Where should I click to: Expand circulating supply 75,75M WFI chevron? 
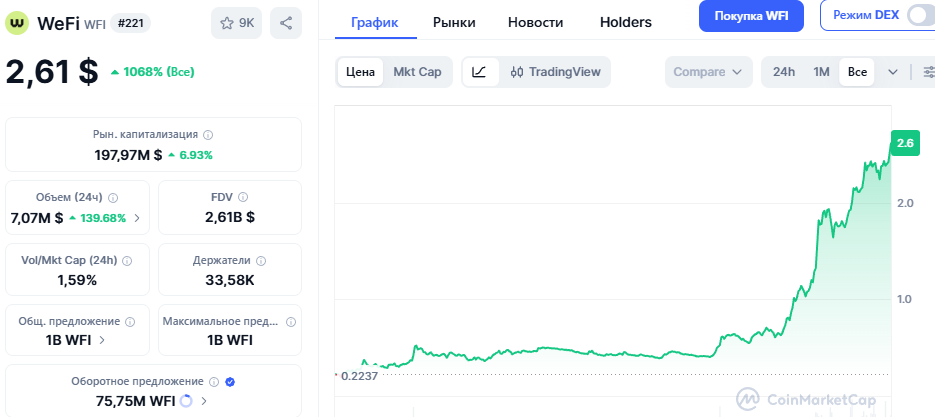pyautogui.click(x=205, y=401)
